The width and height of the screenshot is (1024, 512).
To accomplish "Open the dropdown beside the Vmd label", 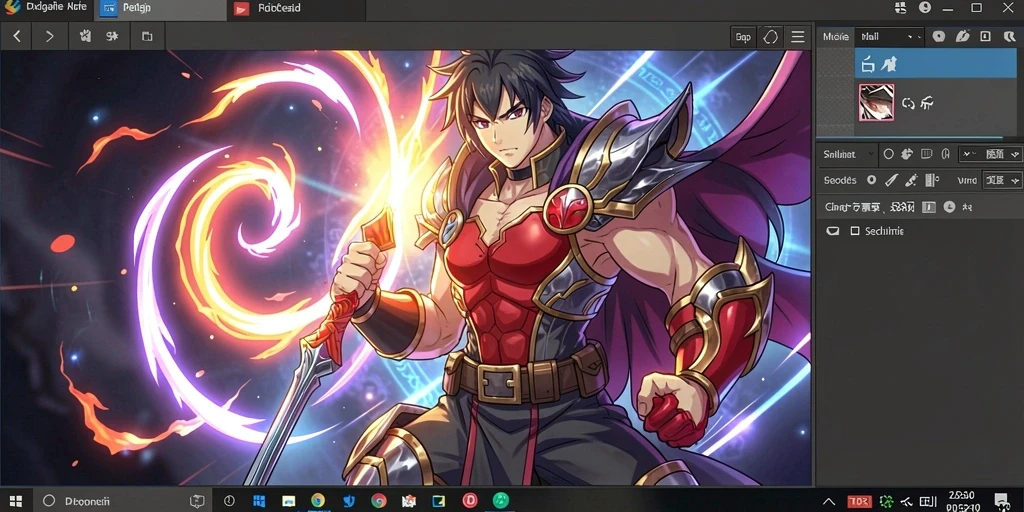I will click(1002, 180).
